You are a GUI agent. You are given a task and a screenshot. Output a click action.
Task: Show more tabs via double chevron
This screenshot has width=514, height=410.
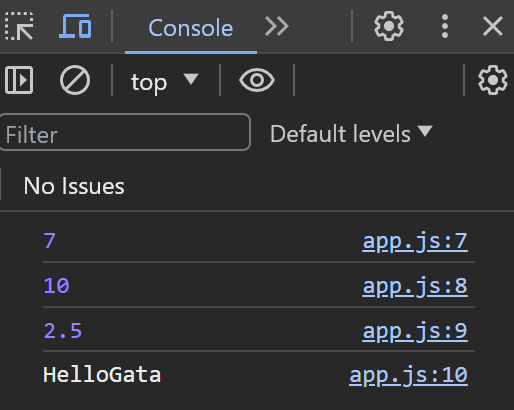[x=276, y=27]
